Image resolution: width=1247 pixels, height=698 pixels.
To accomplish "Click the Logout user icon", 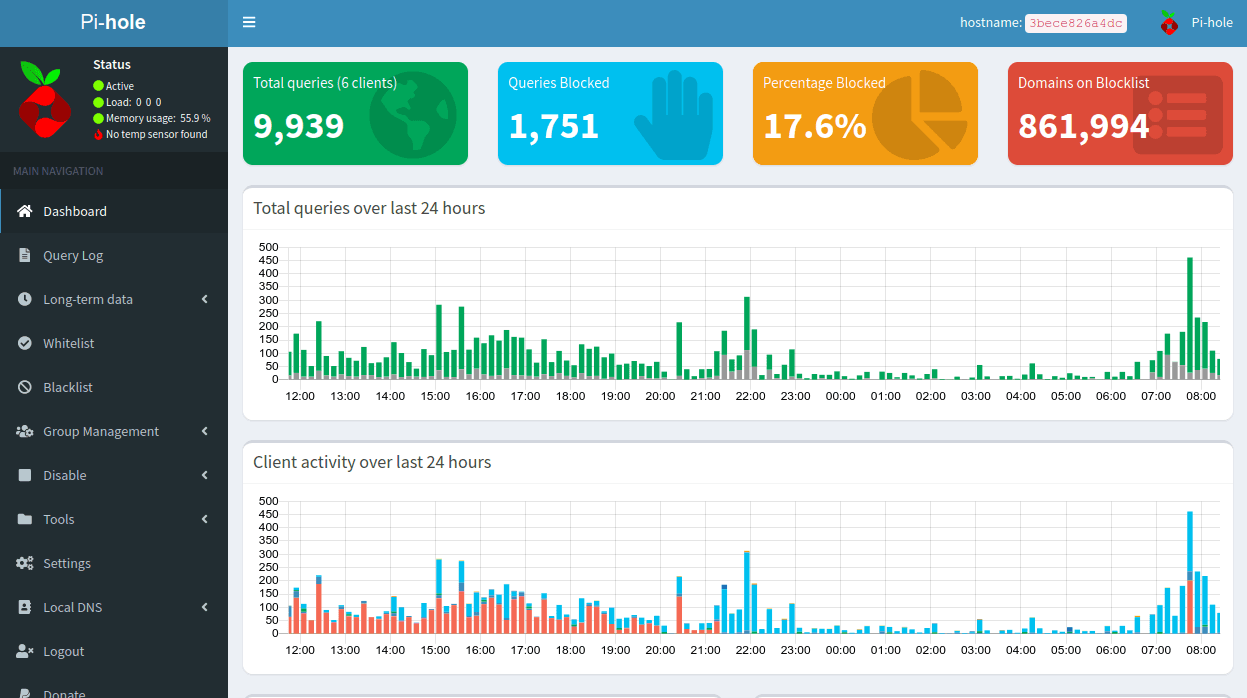I will point(25,651).
